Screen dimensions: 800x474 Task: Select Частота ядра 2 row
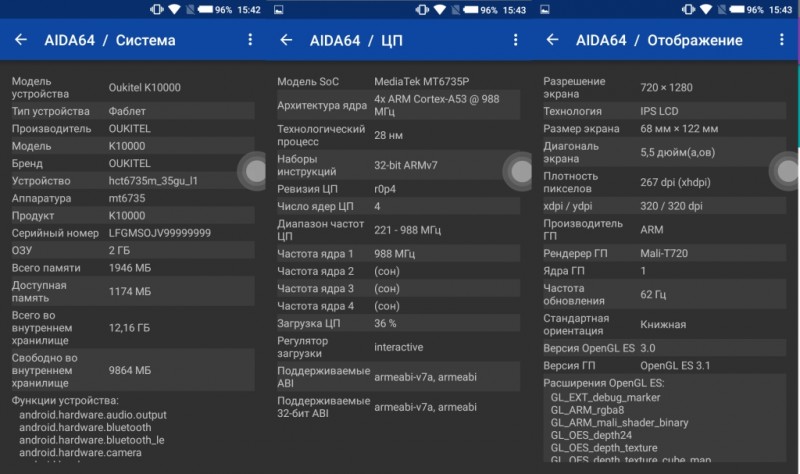(x=398, y=271)
